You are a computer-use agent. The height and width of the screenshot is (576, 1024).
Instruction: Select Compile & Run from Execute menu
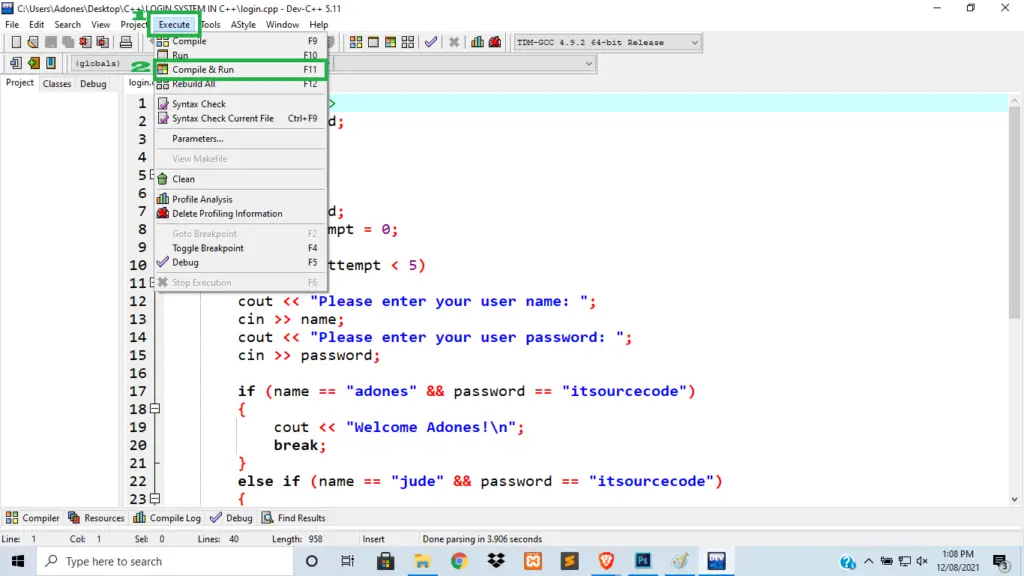pos(240,69)
